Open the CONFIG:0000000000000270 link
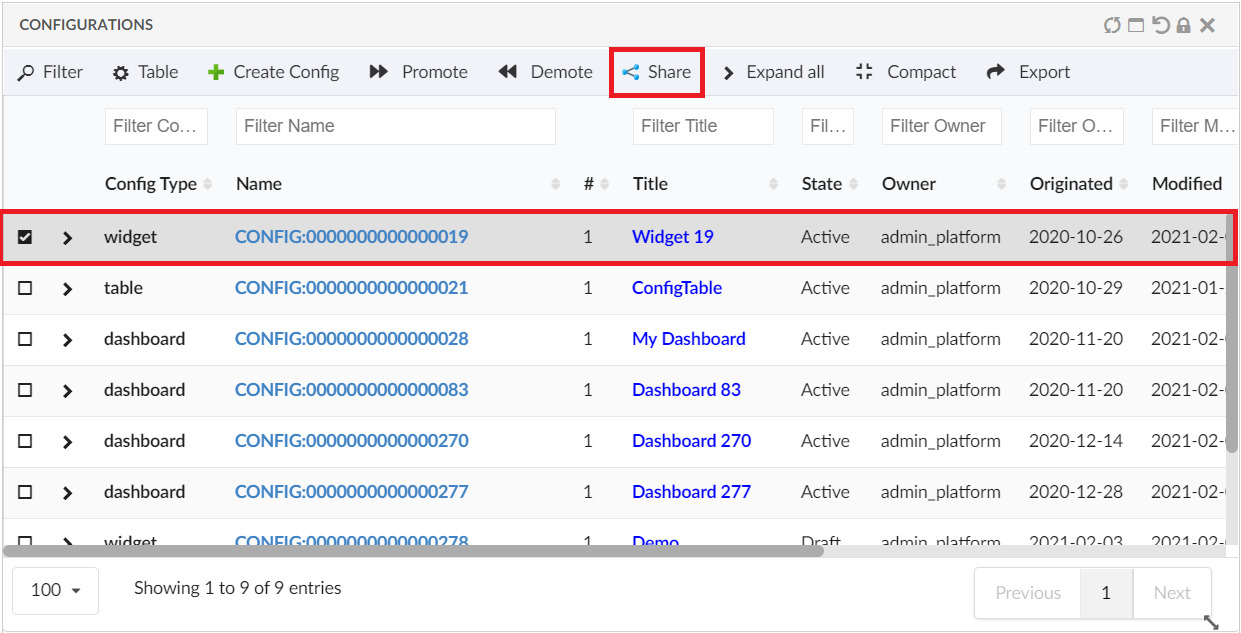 click(x=351, y=441)
